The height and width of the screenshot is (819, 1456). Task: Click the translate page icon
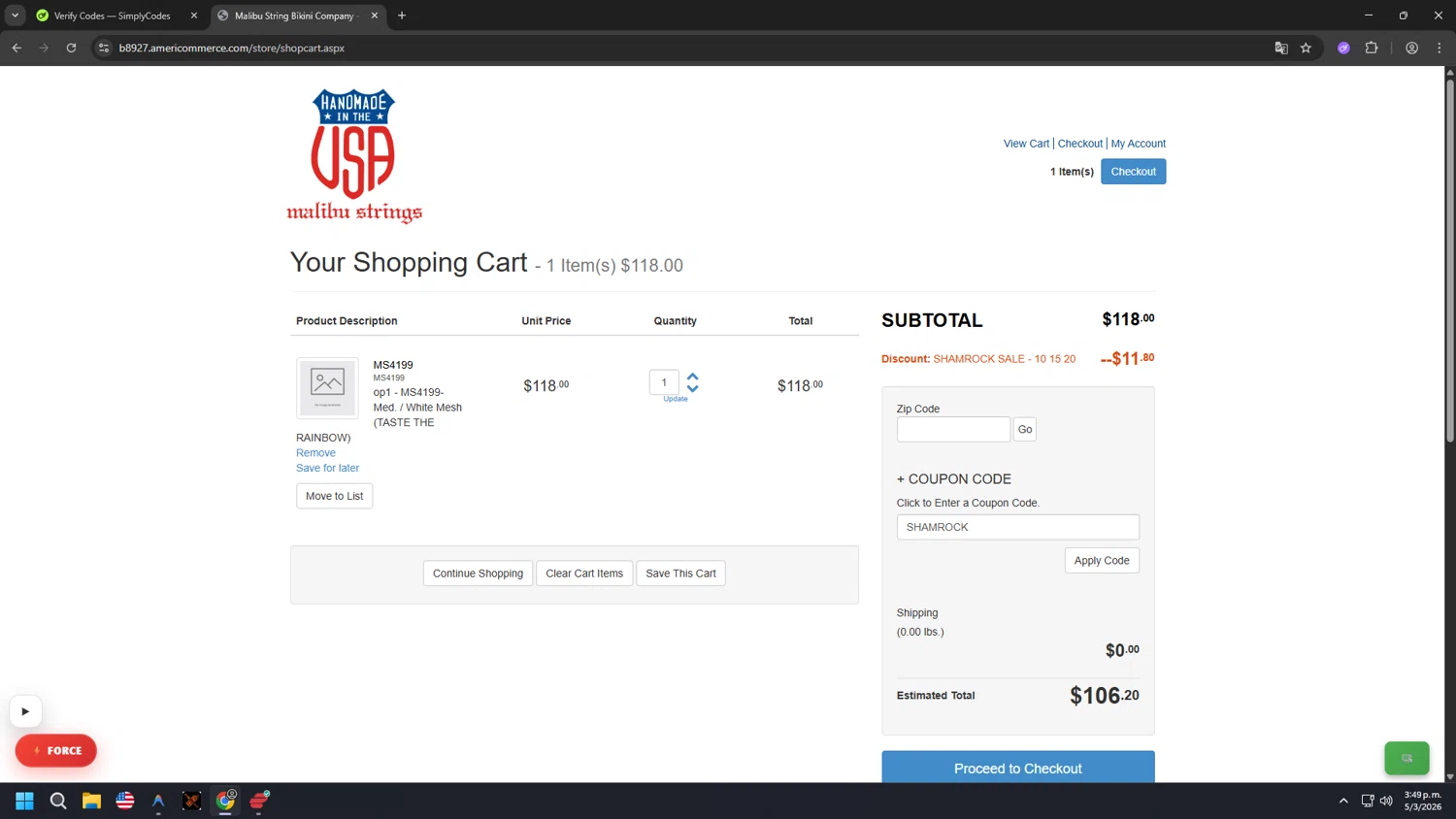1281,48
